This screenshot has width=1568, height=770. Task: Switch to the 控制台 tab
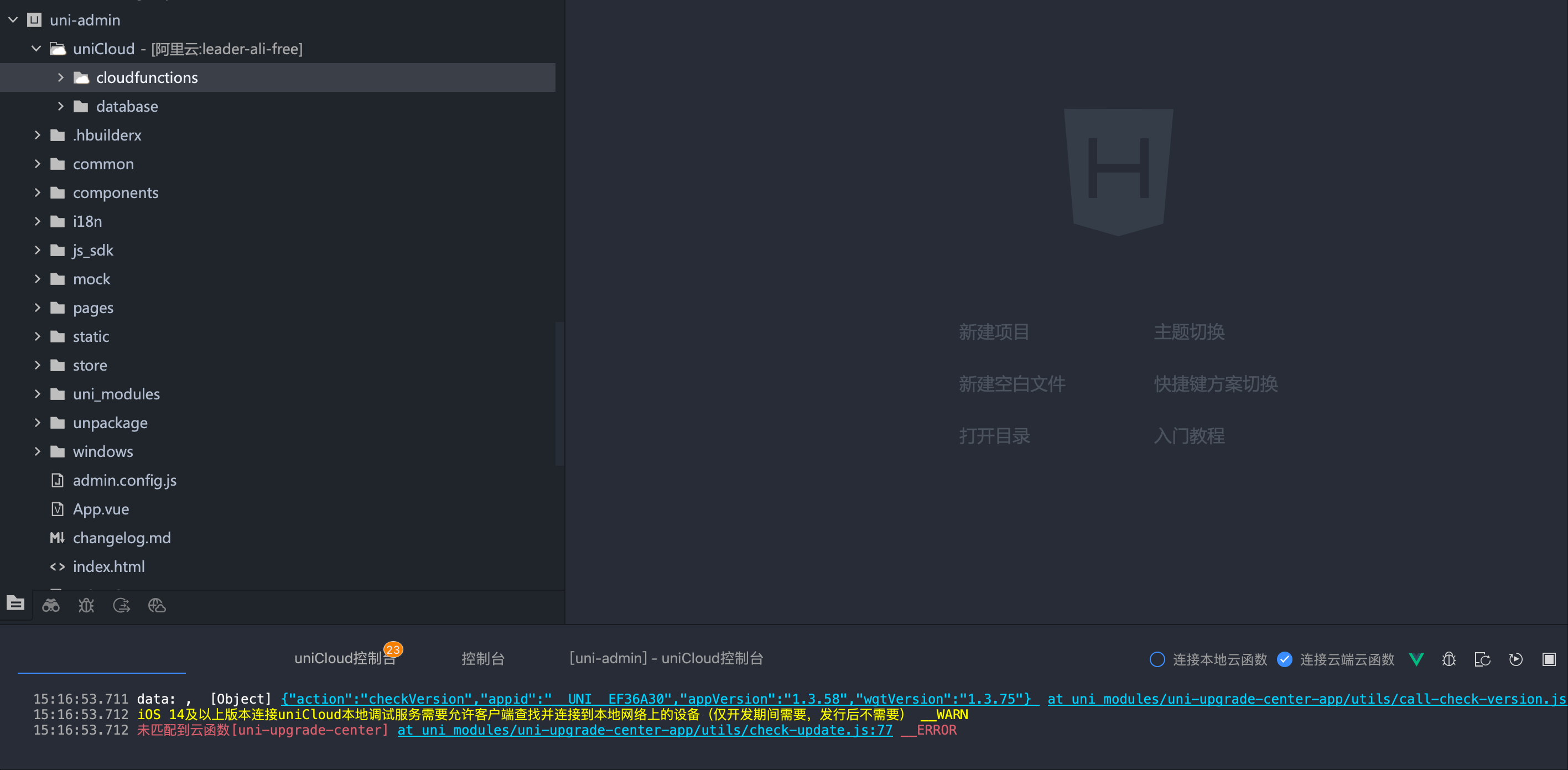[x=482, y=659]
